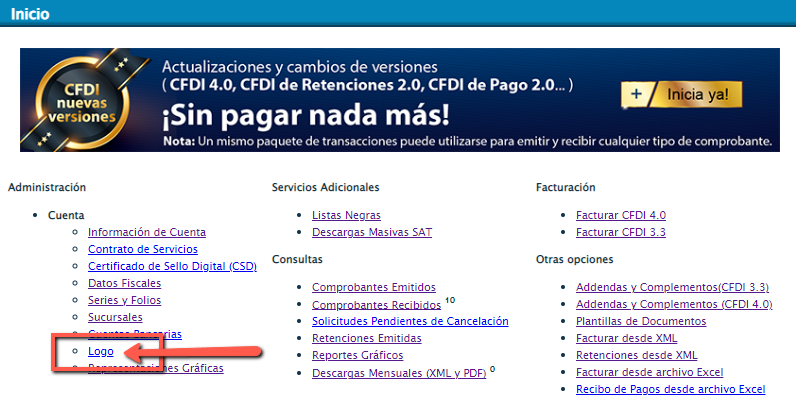Screen dimensions: 796x419
Task: Open Solicitudes Pendientes de Cancelación
Action: click(x=410, y=321)
